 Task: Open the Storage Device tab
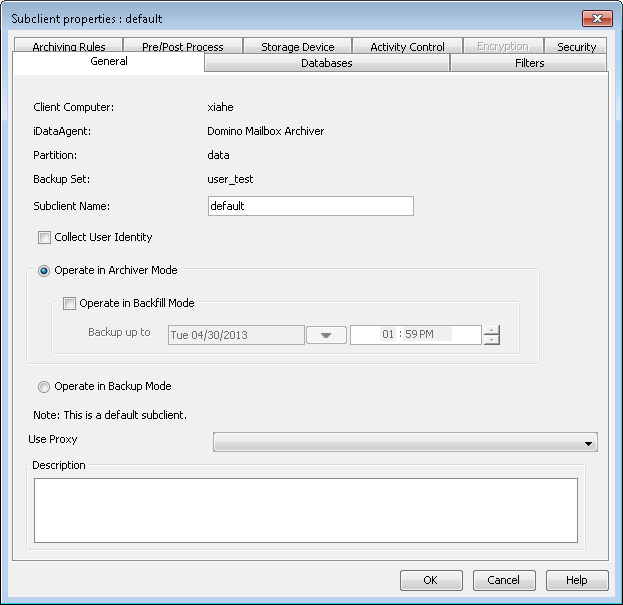point(297,47)
